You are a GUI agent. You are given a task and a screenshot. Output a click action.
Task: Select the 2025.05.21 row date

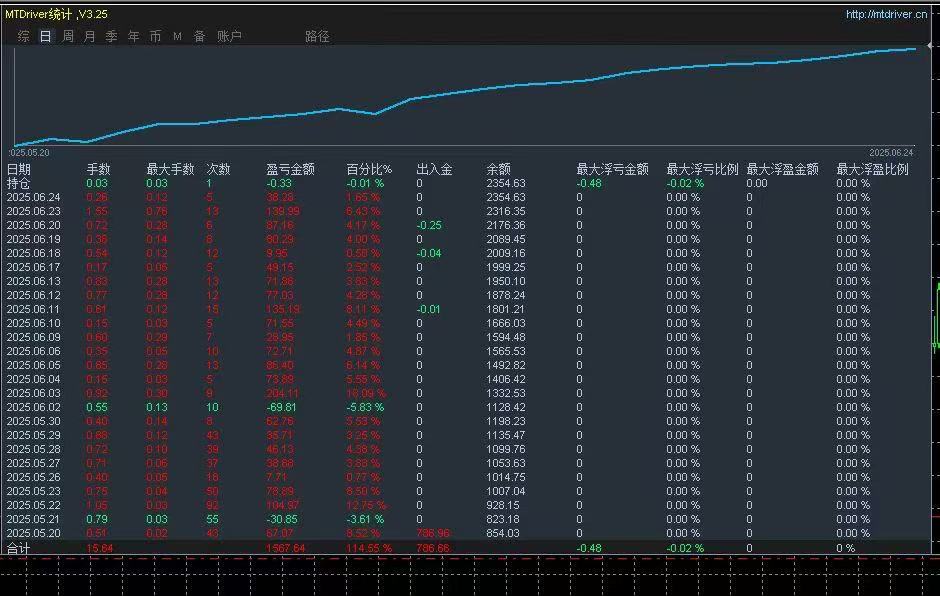coord(34,519)
